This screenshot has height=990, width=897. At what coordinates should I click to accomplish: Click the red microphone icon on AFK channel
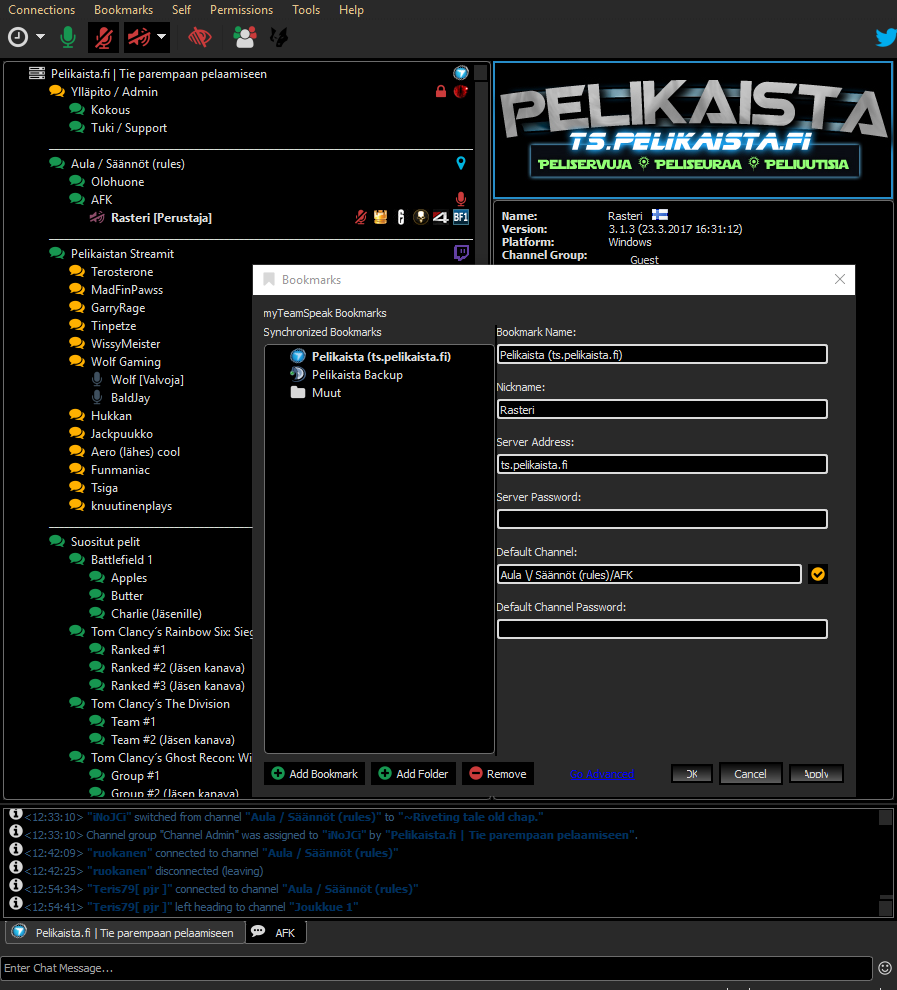(x=461, y=200)
